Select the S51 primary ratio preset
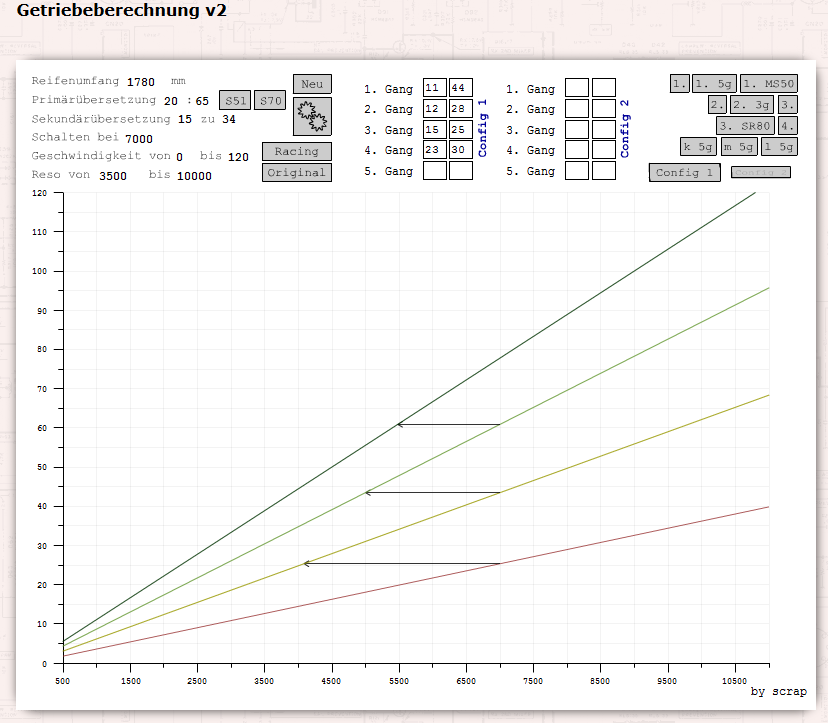828x723 pixels. click(x=235, y=101)
